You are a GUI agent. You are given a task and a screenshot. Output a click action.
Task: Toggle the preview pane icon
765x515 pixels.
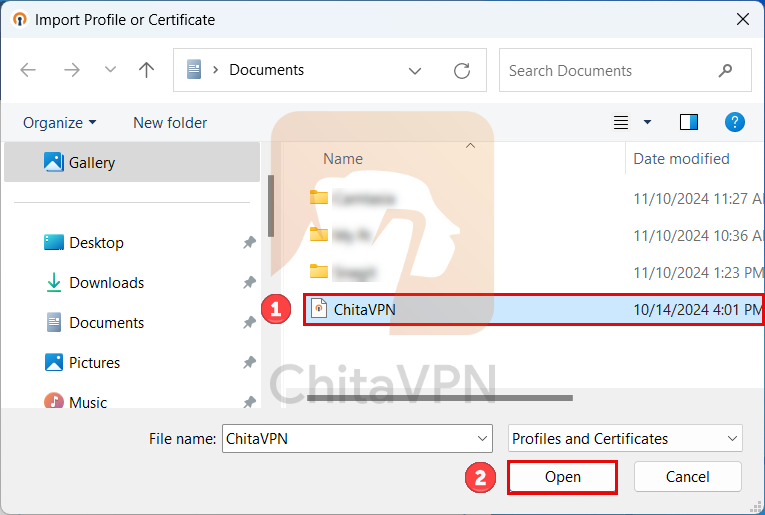[688, 122]
